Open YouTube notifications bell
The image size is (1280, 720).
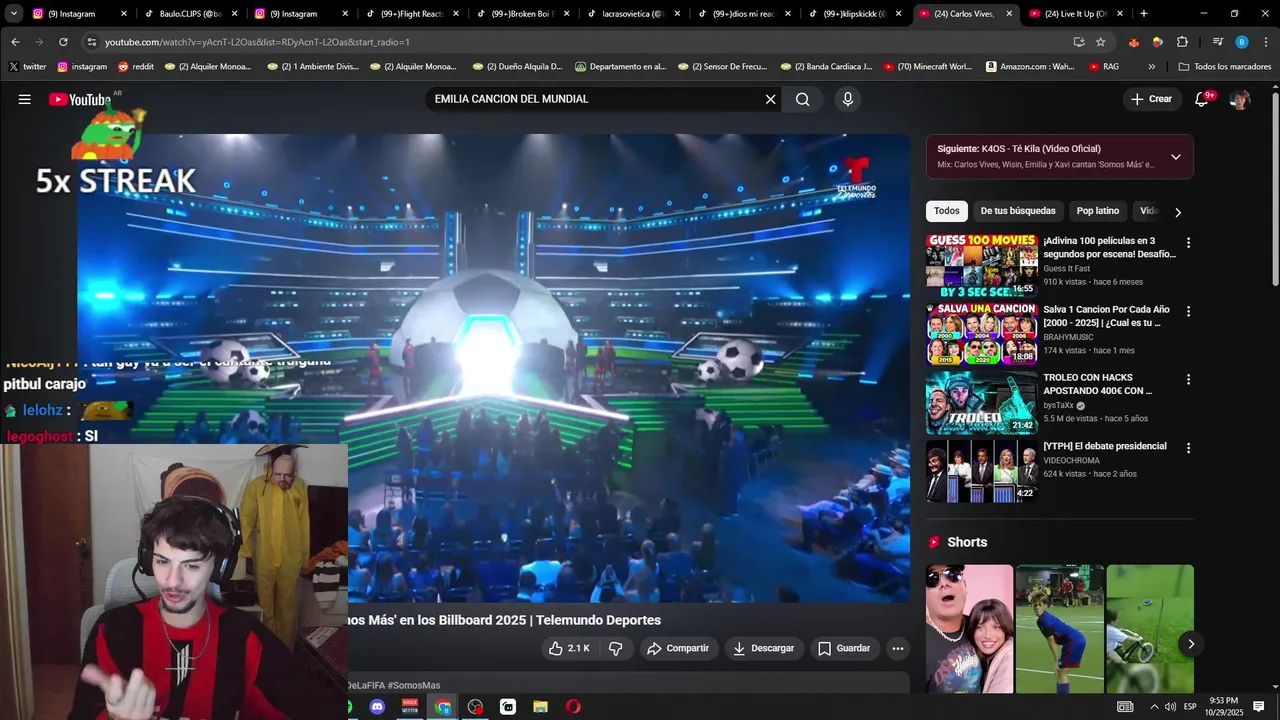coord(1203,99)
